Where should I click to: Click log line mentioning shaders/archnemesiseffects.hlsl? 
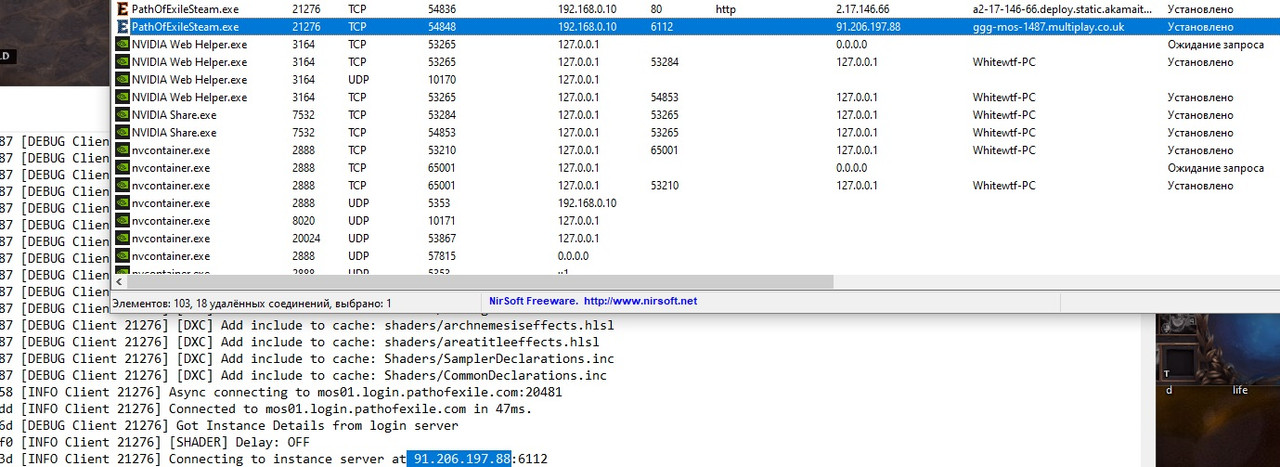307,325
